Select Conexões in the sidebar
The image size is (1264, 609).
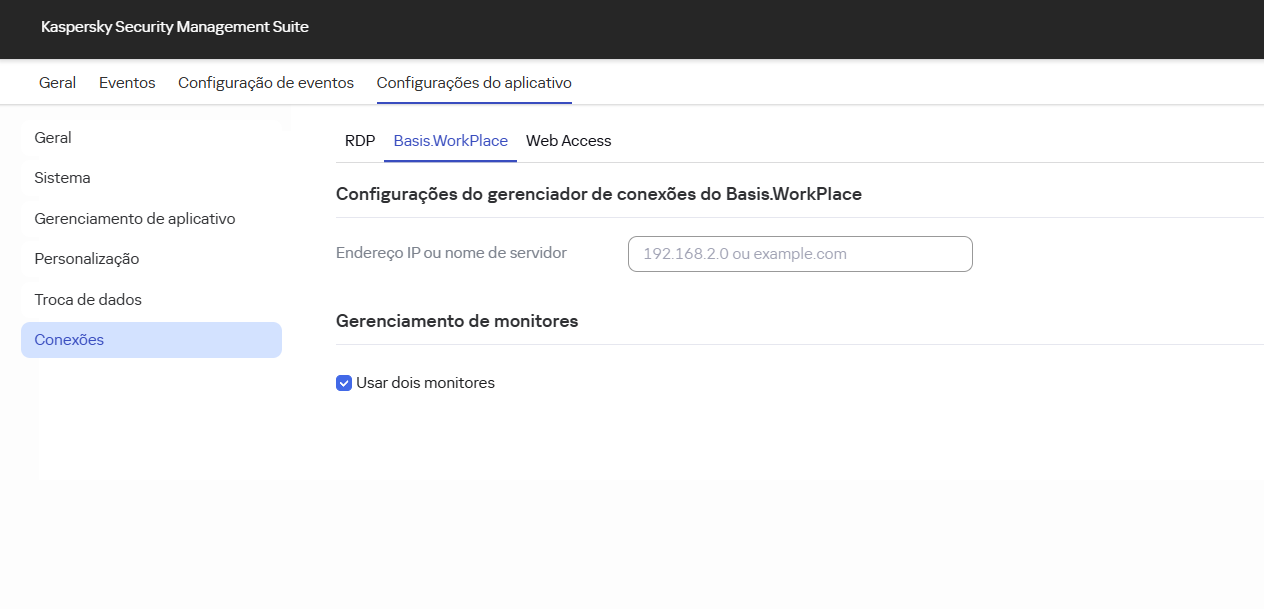70,339
